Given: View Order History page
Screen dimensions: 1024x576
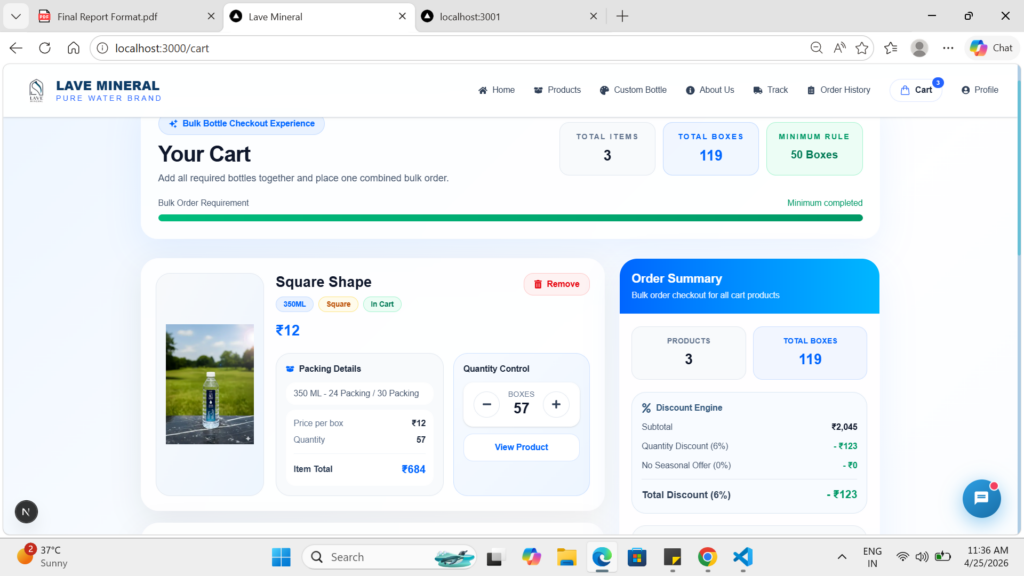Looking at the screenshot, I should (x=839, y=90).
